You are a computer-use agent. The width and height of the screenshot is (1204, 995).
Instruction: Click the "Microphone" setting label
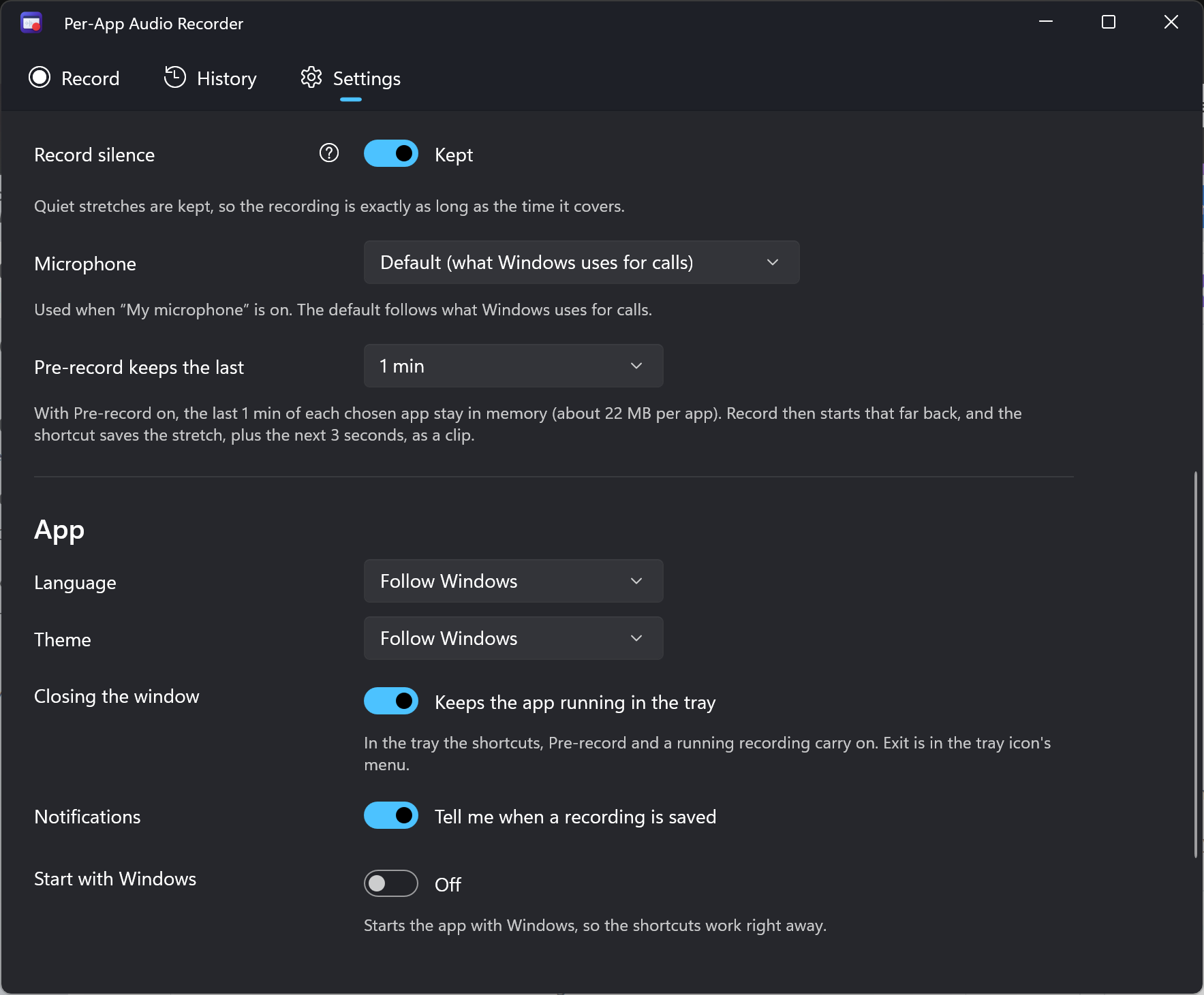[85, 264]
